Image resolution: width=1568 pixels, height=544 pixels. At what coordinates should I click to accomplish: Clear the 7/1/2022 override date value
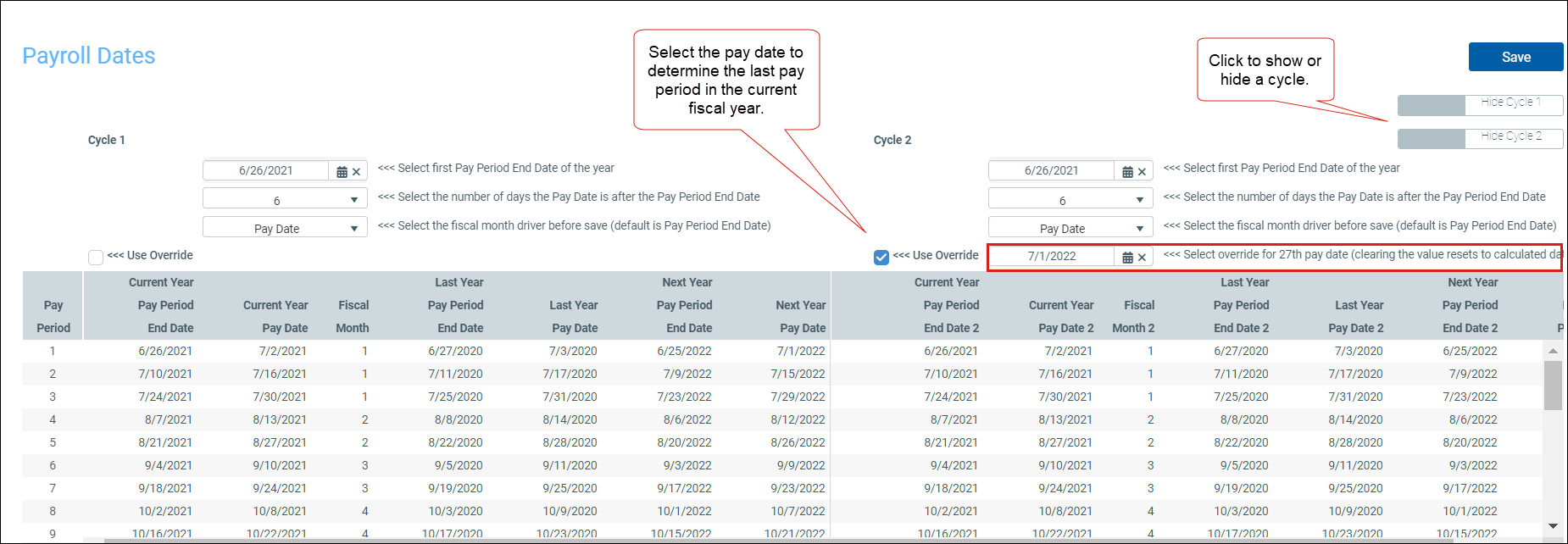pyautogui.click(x=1143, y=258)
